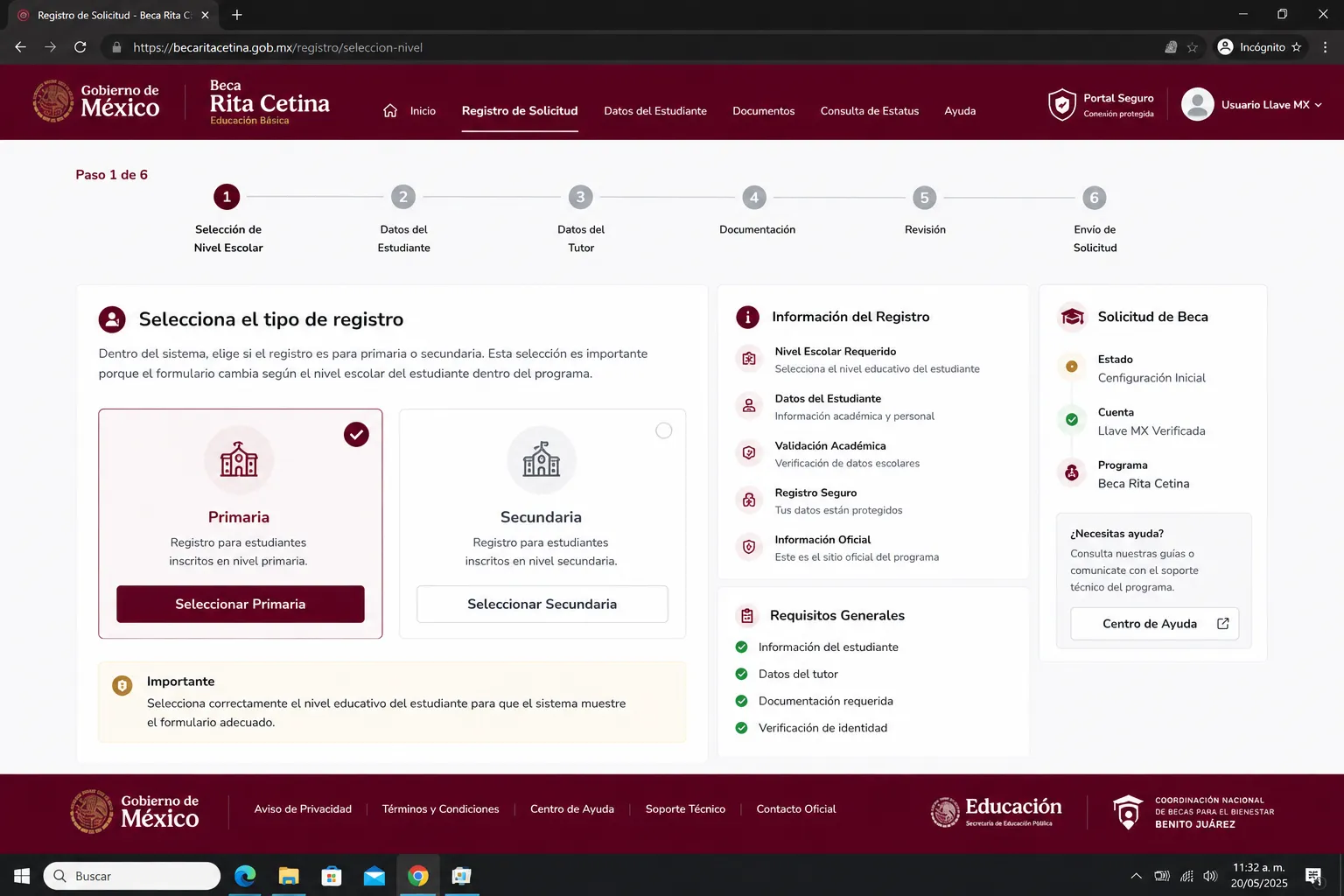Jump to step 4 Documentación
Viewport: 1344px width, 896px height.
click(754, 197)
